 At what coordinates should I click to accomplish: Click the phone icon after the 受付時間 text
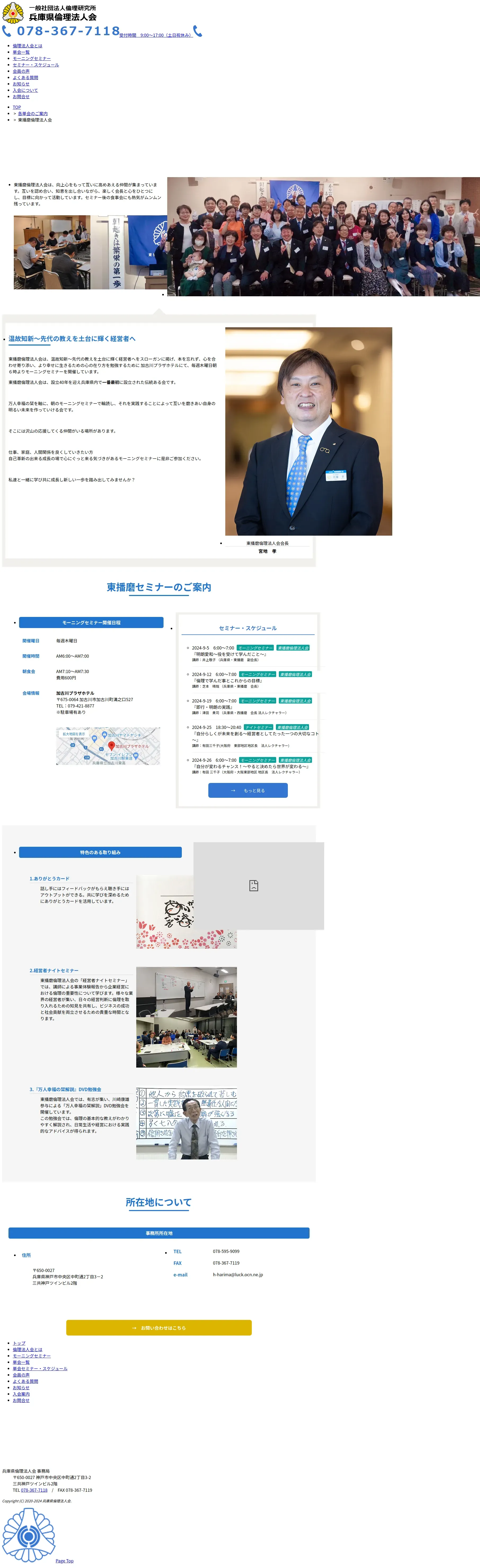pos(197,31)
